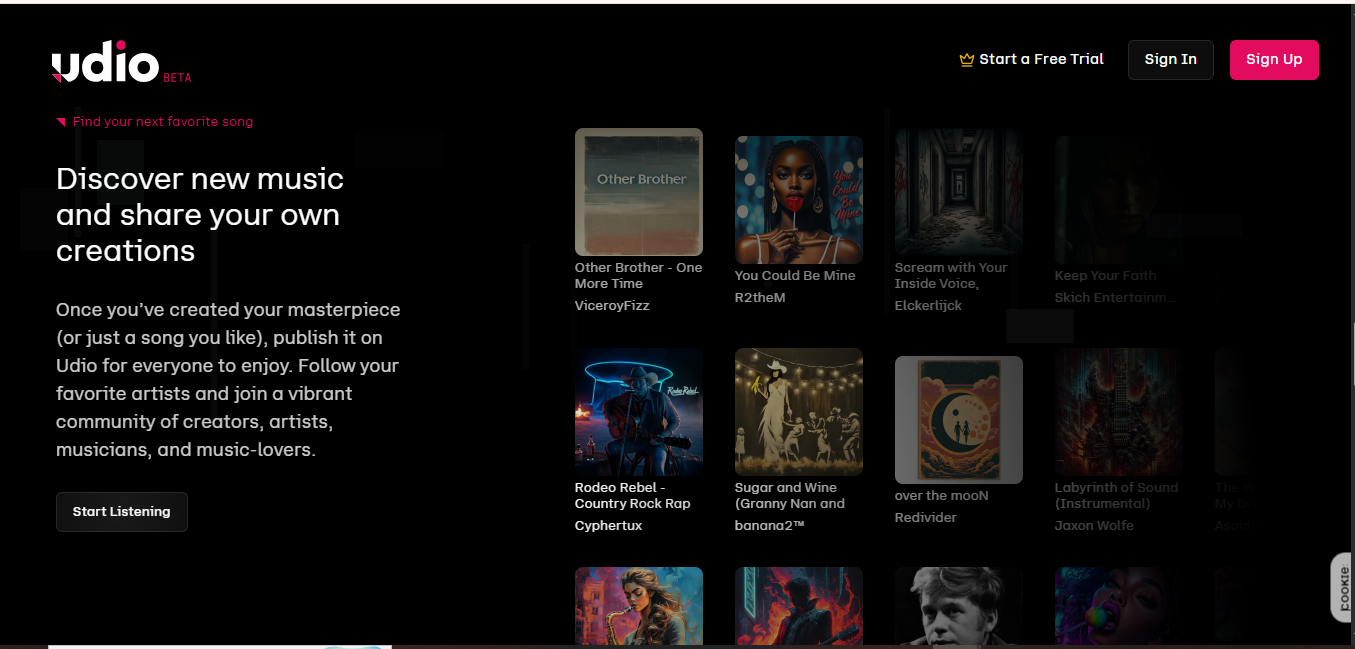Click Start a Free Trial link
Viewport: 1355px width, 649px height.
[x=1041, y=59]
